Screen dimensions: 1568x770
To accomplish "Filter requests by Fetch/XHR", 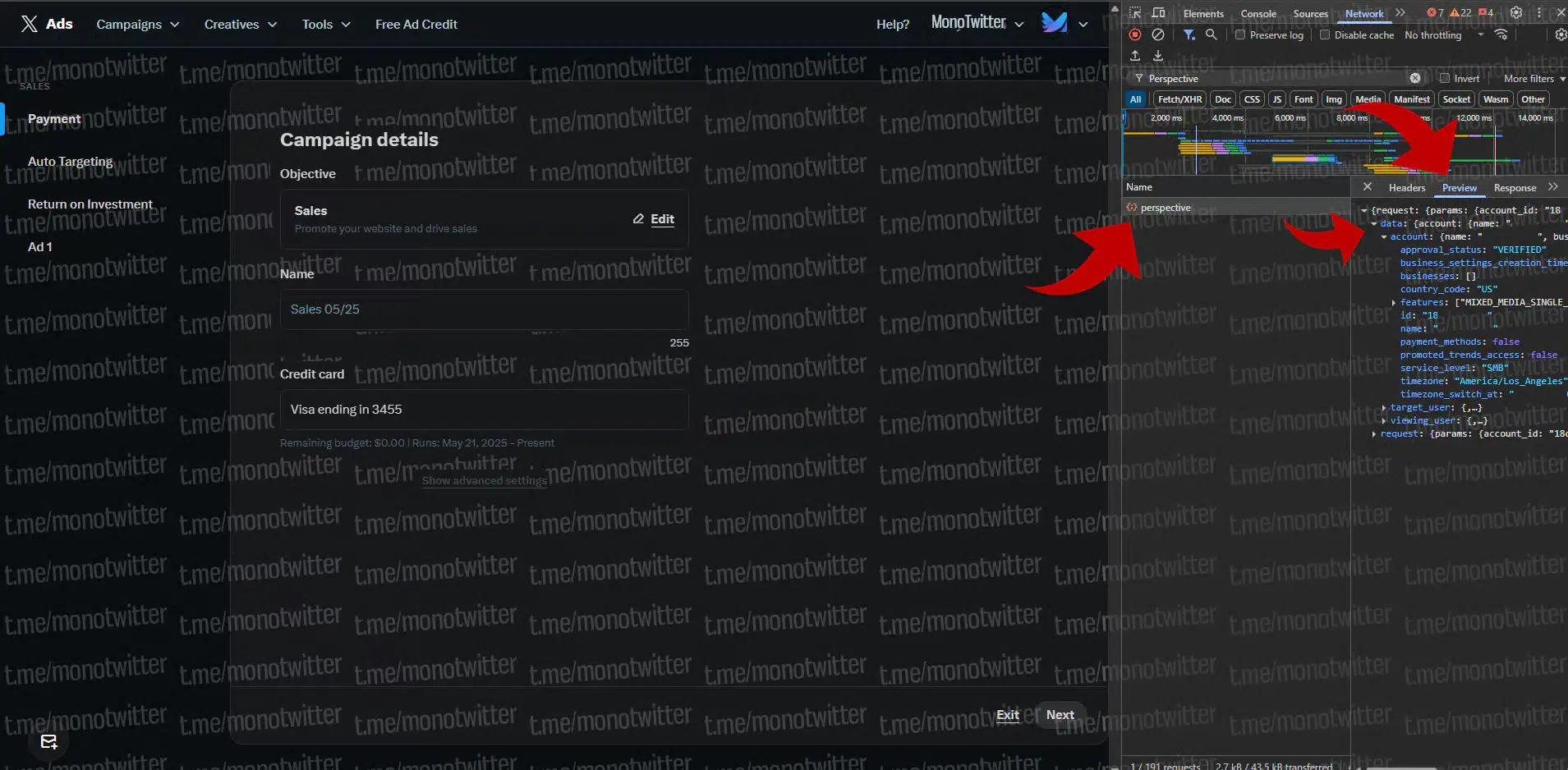I will pos(1179,99).
